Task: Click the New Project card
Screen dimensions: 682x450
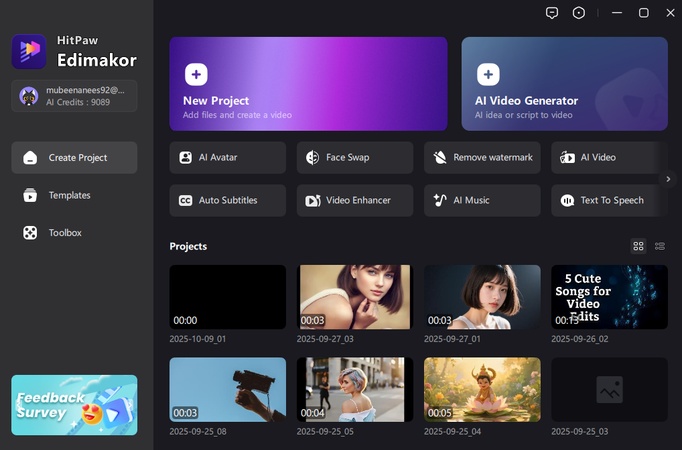Action: point(308,84)
